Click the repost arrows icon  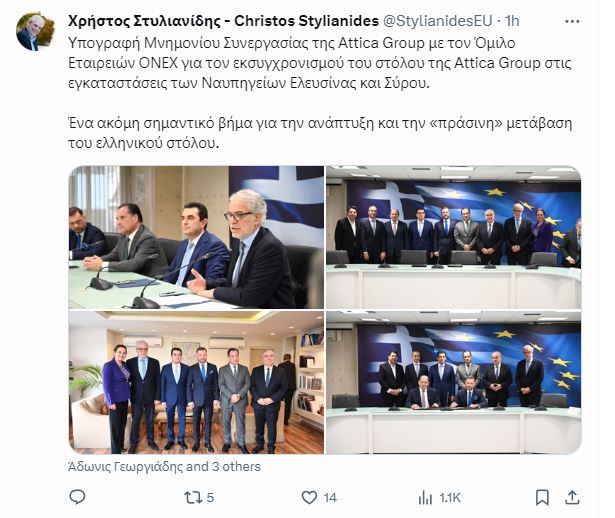(x=193, y=498)
